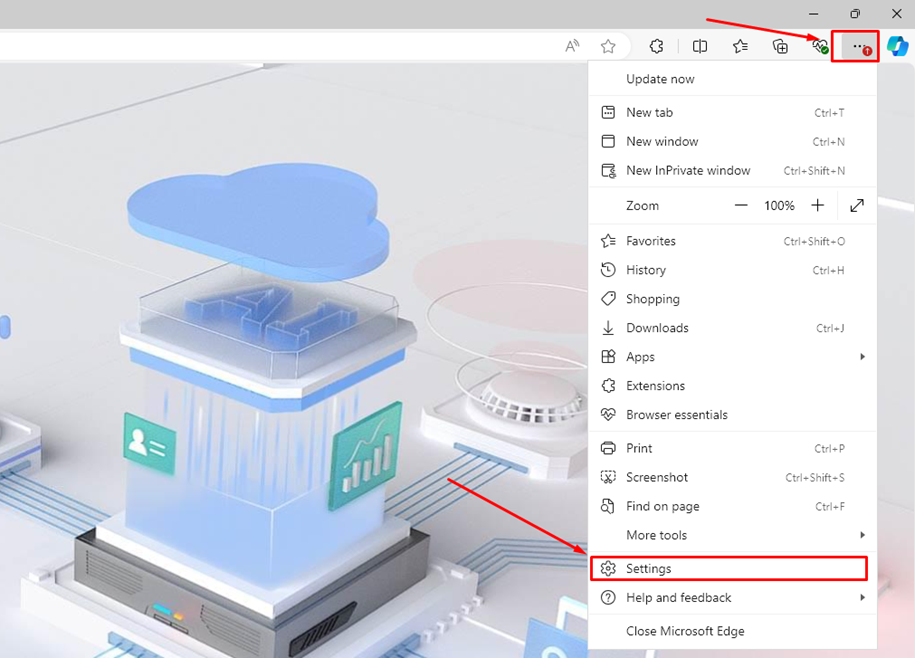Open the Favorites list toolbar icon
This screenshot has width=915, height=658.
740,46
